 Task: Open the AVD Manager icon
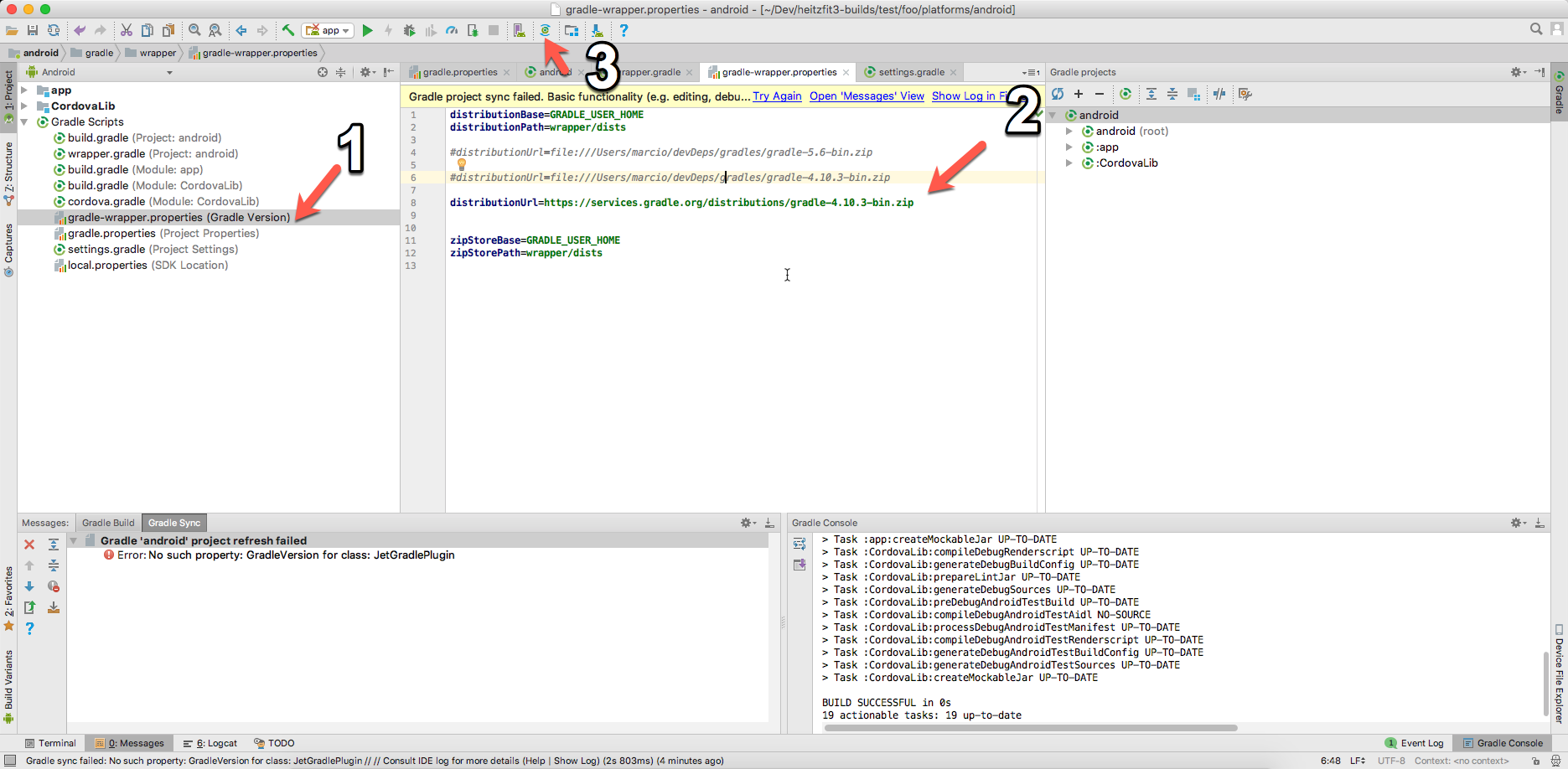tap(520, 30)
